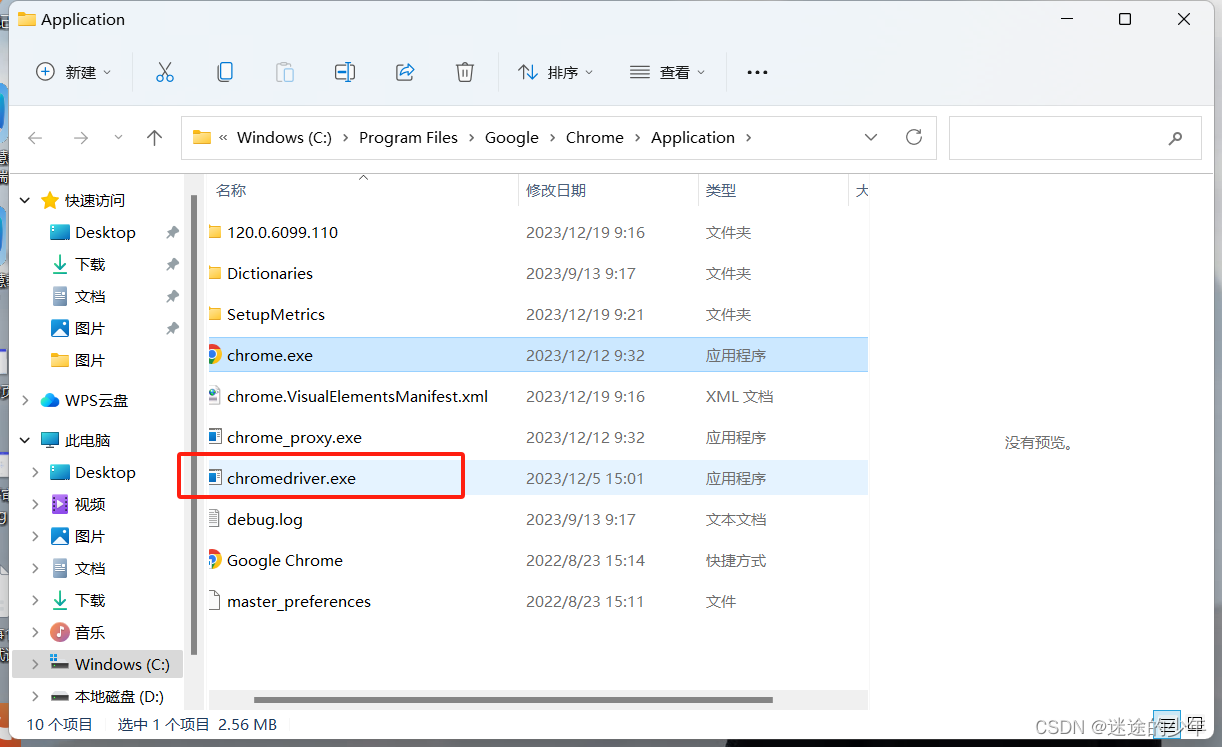Click Program Files in the address bar
Screen dimensions: 1222x747
point(408,138)
